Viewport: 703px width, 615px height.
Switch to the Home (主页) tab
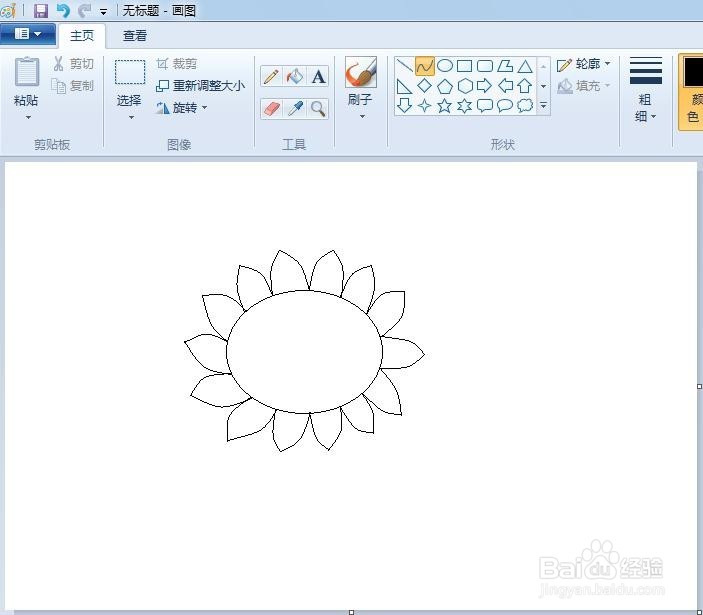click(82, 36)
